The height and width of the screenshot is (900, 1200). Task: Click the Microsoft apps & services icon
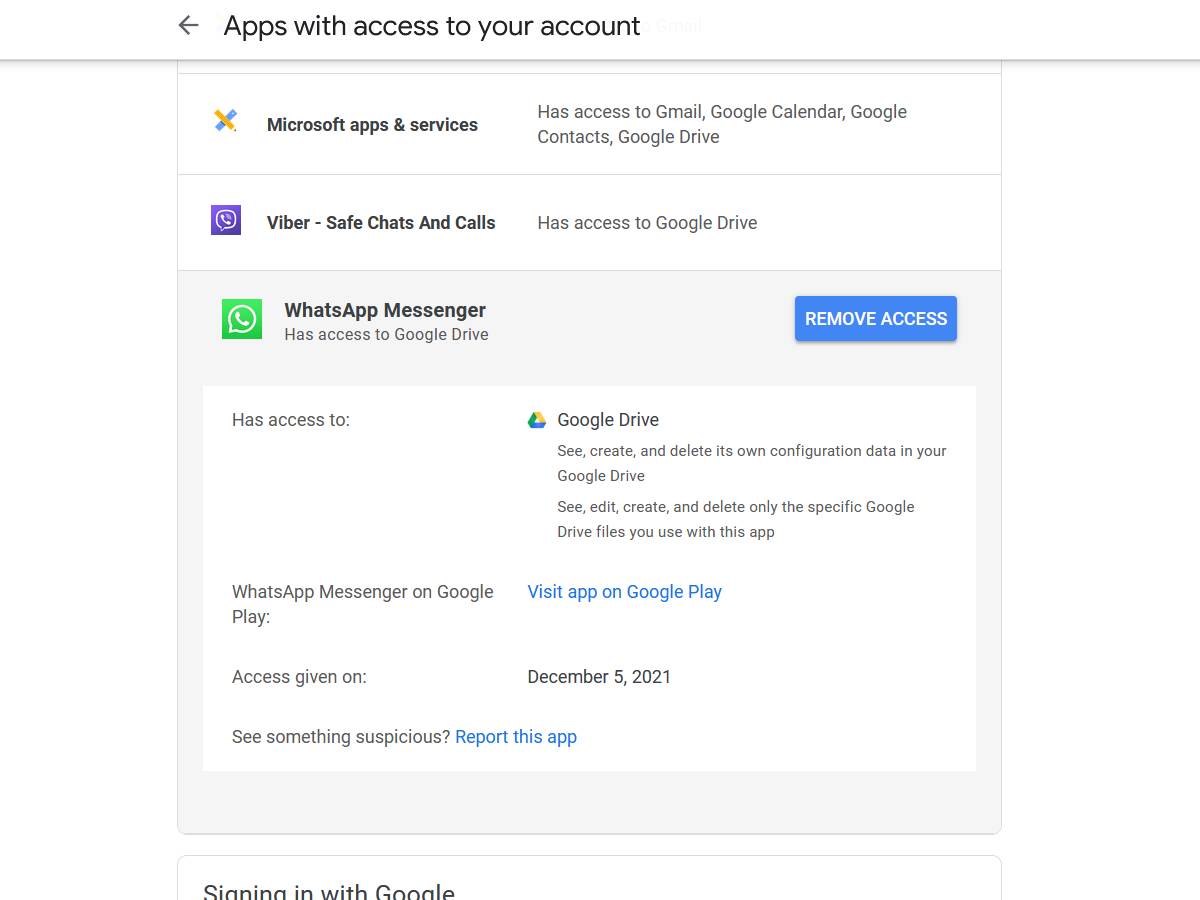(227, 118)
